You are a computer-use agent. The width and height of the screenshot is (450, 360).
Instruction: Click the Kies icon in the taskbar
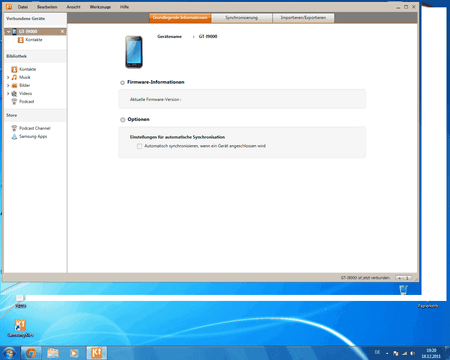pyautogui.click(x=97, y=353)
